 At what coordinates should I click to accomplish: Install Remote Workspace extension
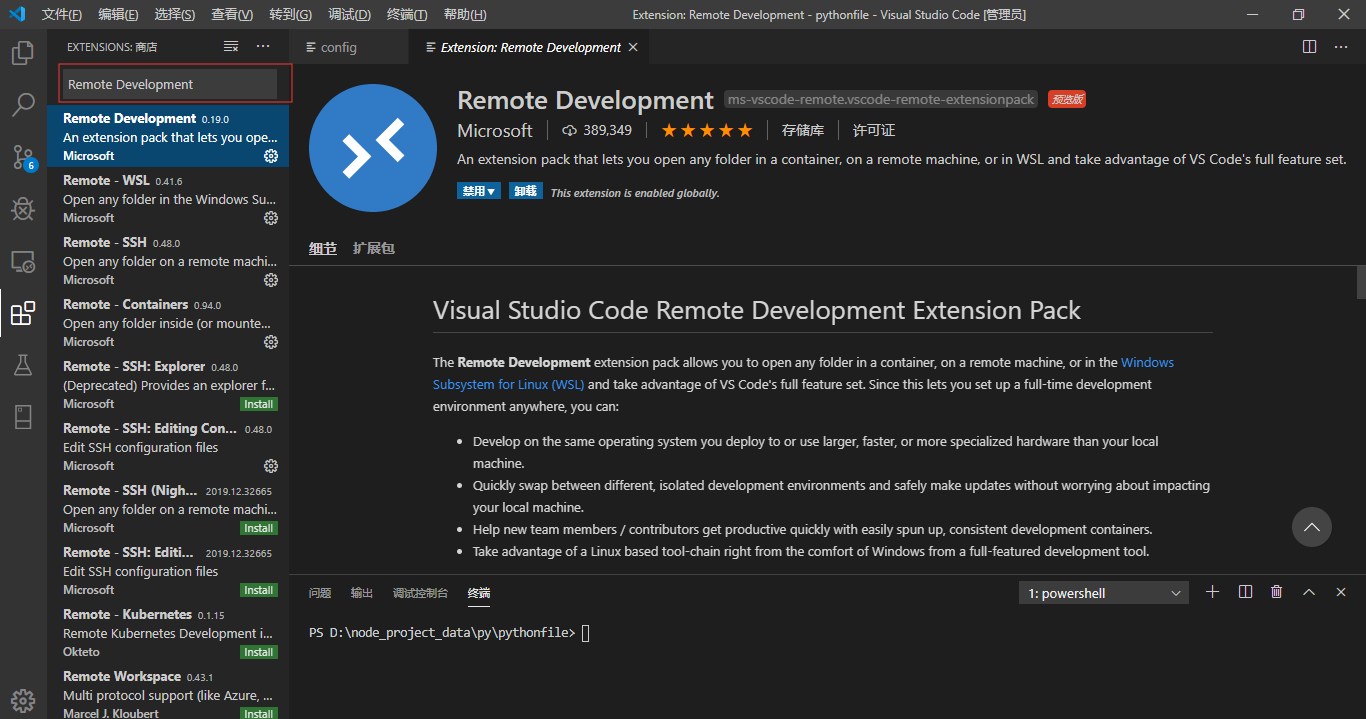(259, 714)
